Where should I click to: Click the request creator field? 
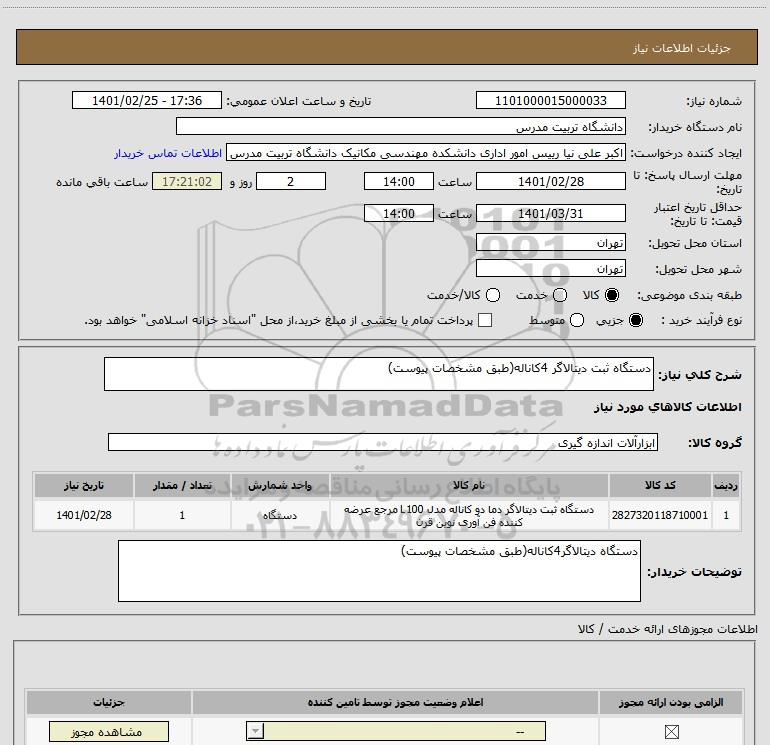tap(426, 153)
